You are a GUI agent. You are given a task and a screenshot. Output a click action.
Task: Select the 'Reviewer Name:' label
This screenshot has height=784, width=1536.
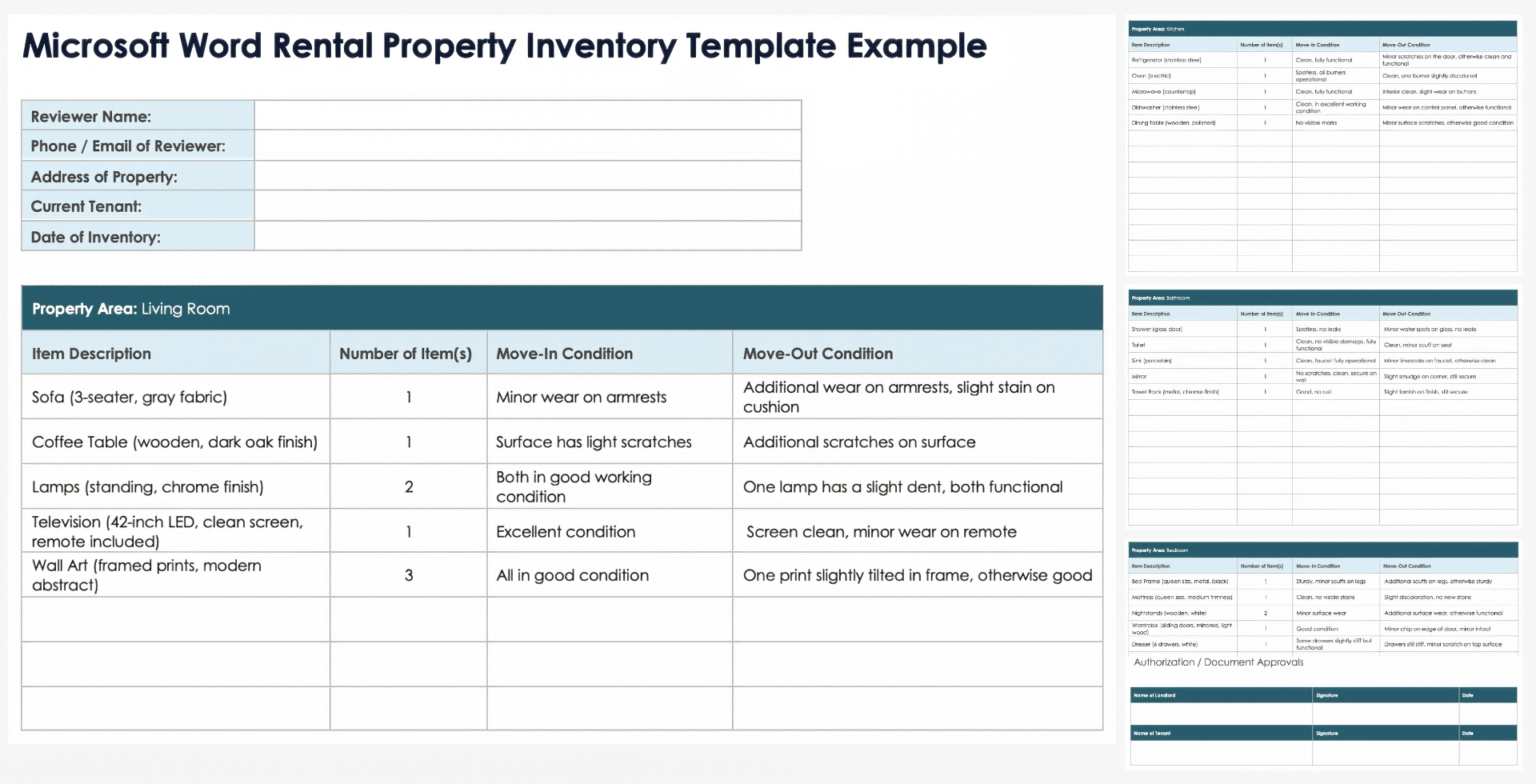pos(91,116)
